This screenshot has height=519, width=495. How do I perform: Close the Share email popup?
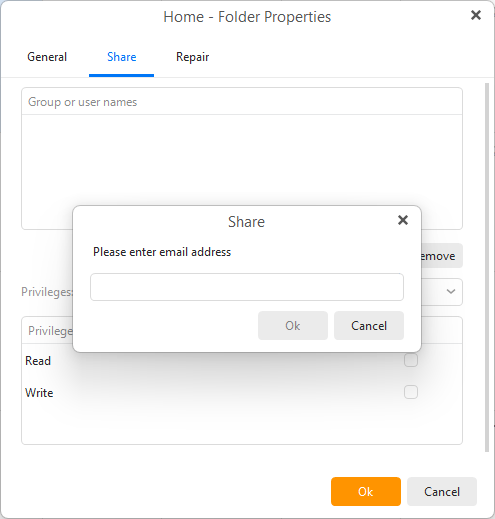[403, 220]
